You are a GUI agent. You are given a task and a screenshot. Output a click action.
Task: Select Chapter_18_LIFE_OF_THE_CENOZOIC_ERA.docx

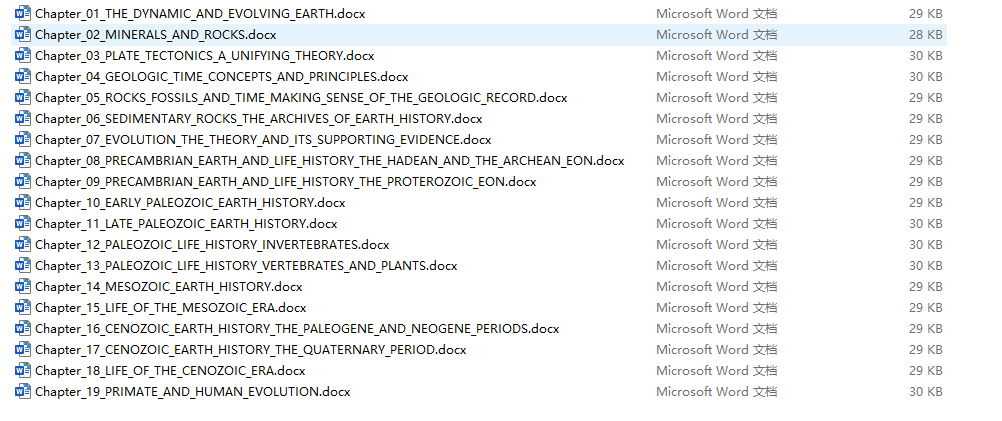click(x=170, y=371)
